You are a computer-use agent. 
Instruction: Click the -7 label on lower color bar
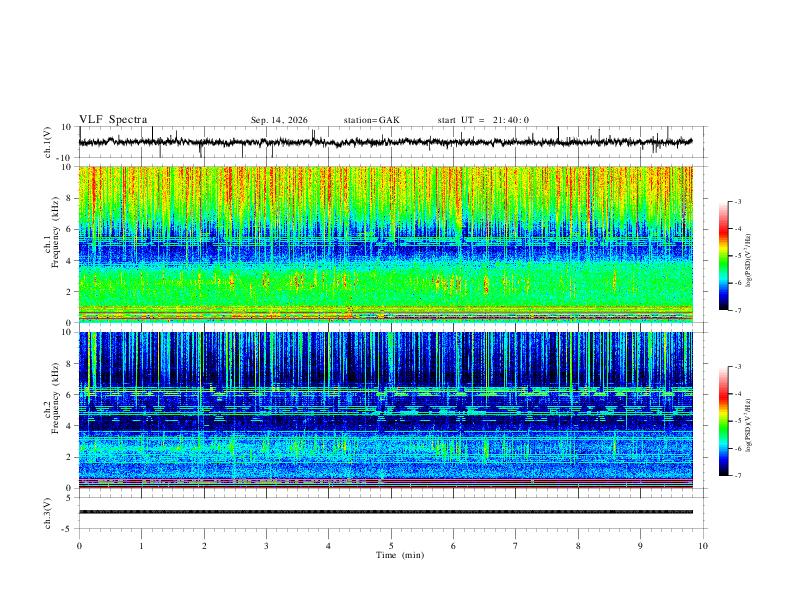point(737,476)
